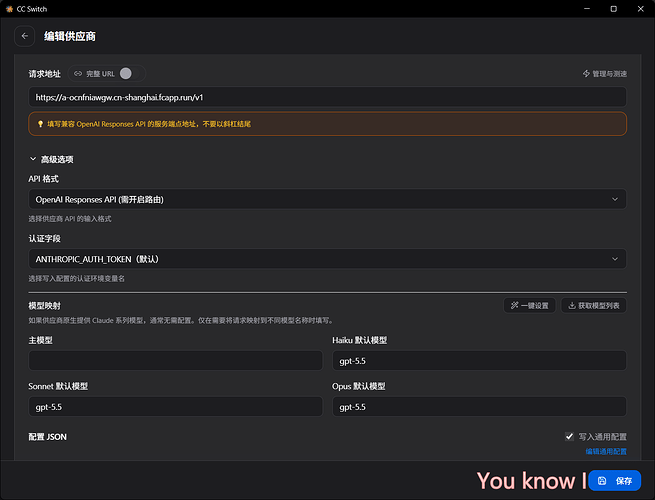Viewport: 655px width, 500px height.
Task: Click the lightning icon of 管理与测速
Action: 586,74
